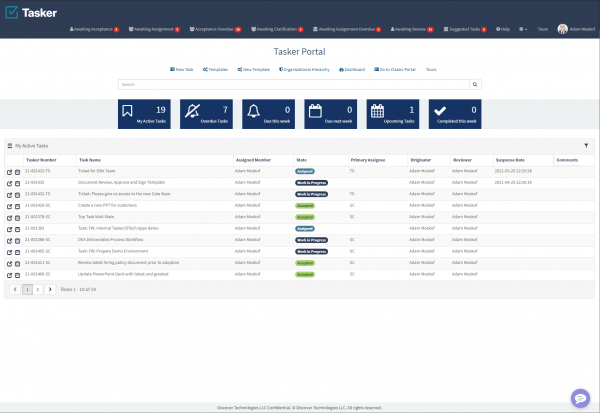Viewport: 600px width, 413px height.
Task: Click the user avatar picture
Action: point(562,29)
